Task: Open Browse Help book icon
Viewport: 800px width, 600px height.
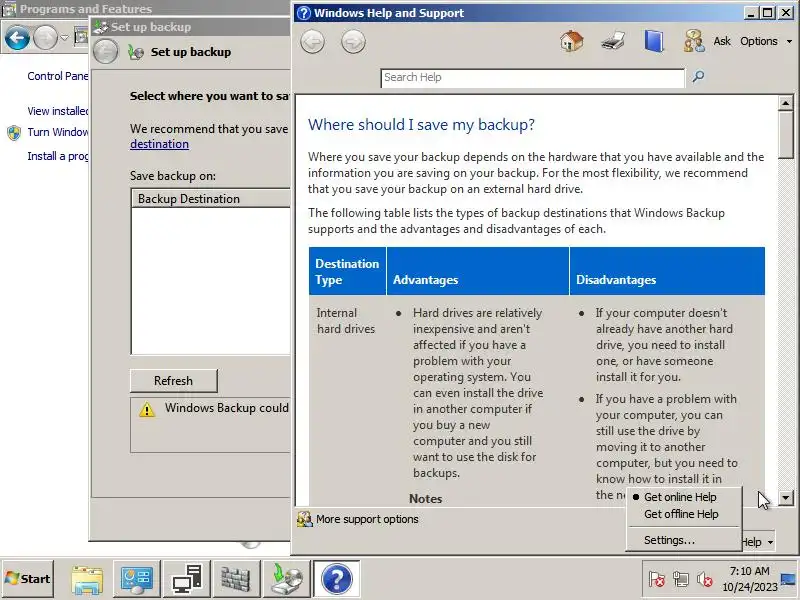Action: pyautogui.click(x=654, y=41)
